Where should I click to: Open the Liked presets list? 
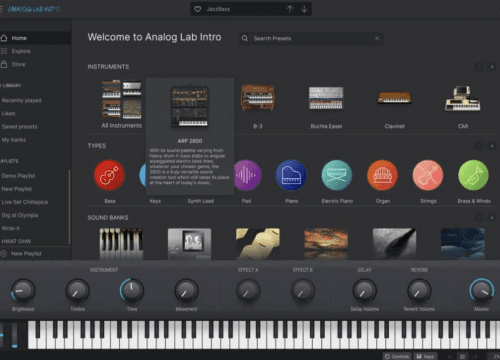[8, 113]
